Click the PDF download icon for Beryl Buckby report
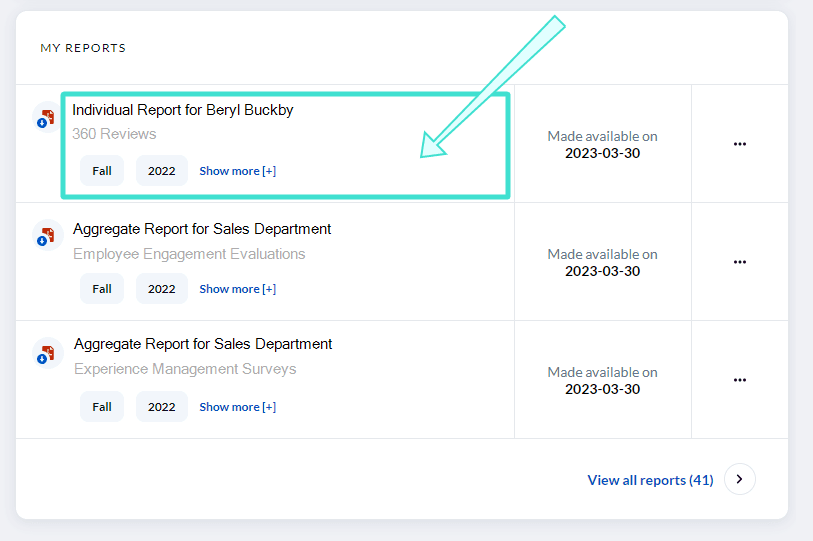 (47, 117)
